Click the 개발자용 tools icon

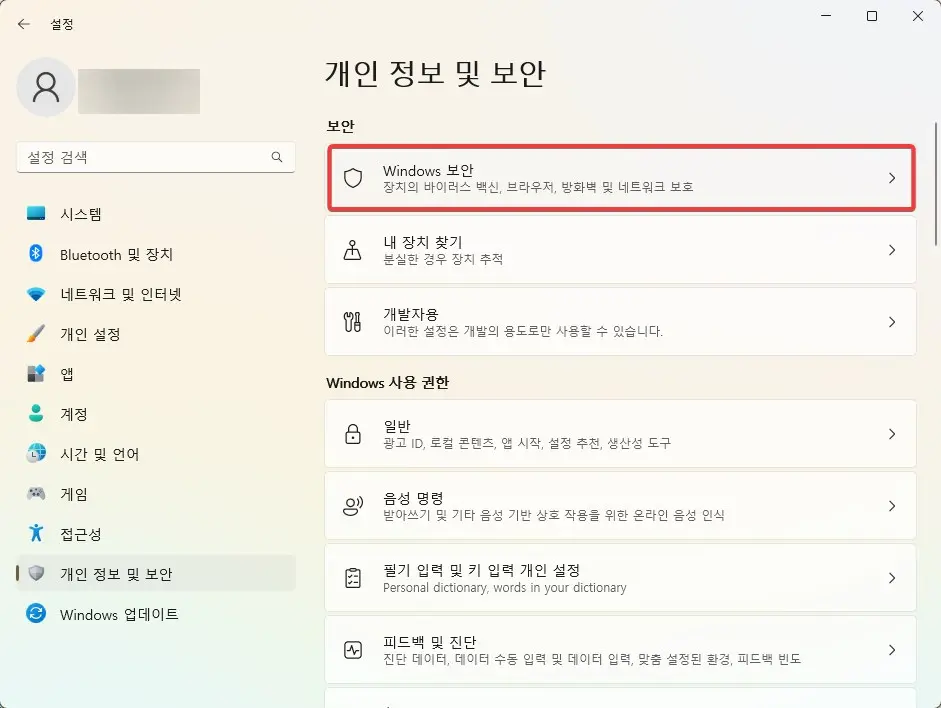coord(352,322)
